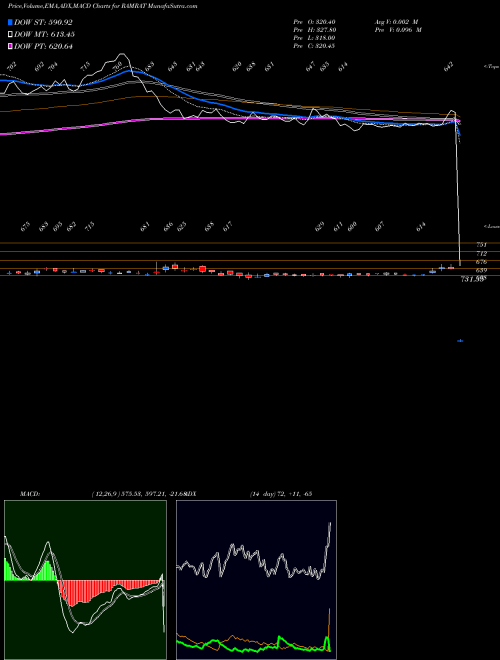The width and height of the screenshot is (500, 660).
Task: Click the blue DOW ST legend swatch
Action: coord(11,22)
